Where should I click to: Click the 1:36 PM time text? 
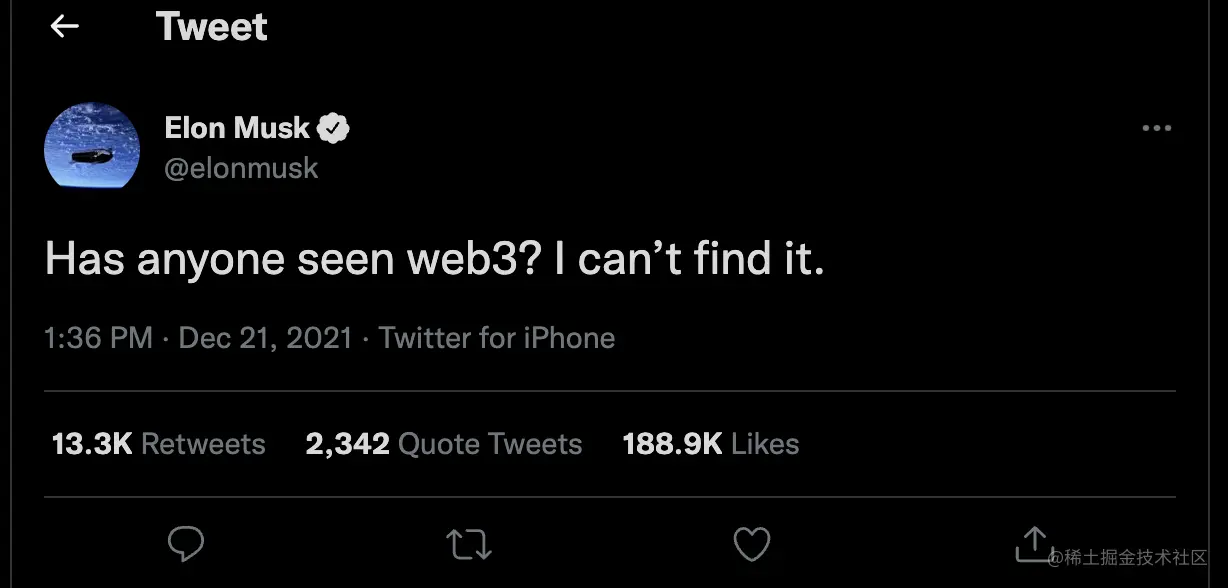coord(99,338)
